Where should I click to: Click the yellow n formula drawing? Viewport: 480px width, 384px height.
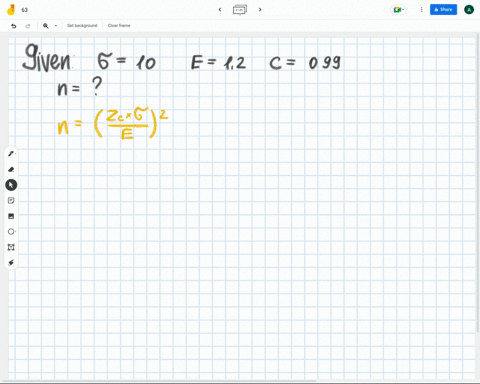pos(113,124)
